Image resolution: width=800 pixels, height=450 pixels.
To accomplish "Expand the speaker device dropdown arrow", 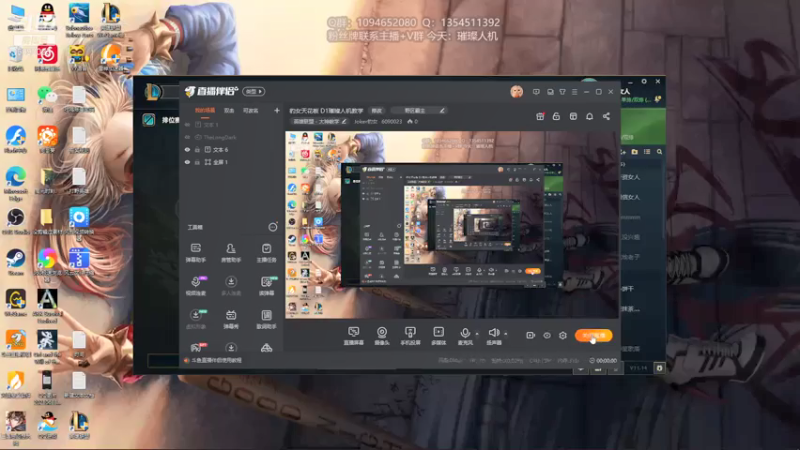I will pyautogui.click(x=506, y=334).
